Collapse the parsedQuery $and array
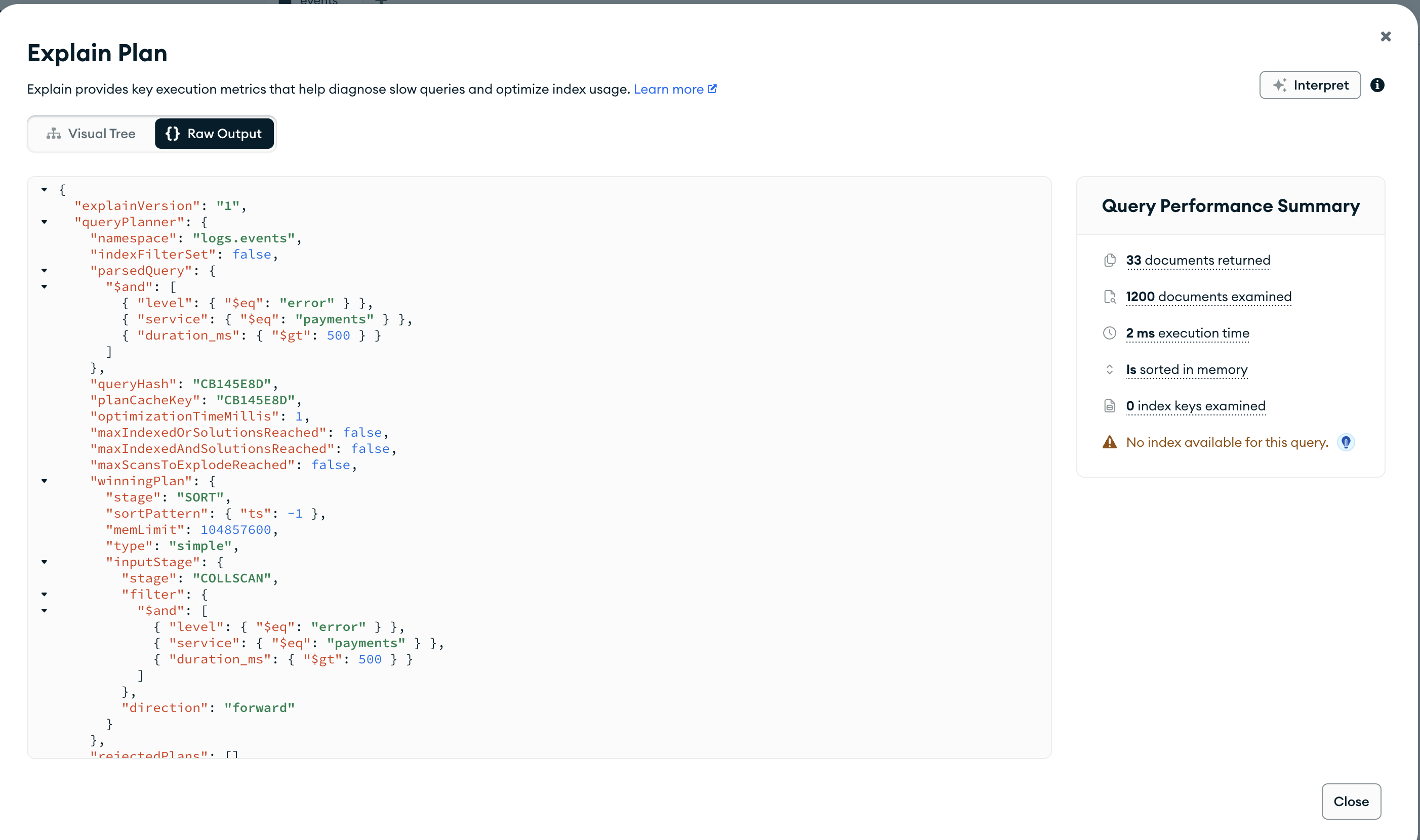 [44, 286]
